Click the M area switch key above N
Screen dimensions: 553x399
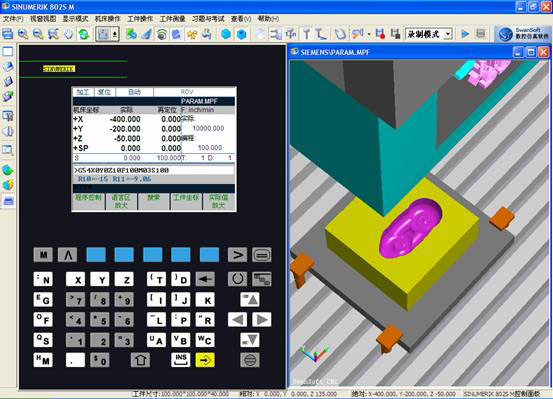43,255
